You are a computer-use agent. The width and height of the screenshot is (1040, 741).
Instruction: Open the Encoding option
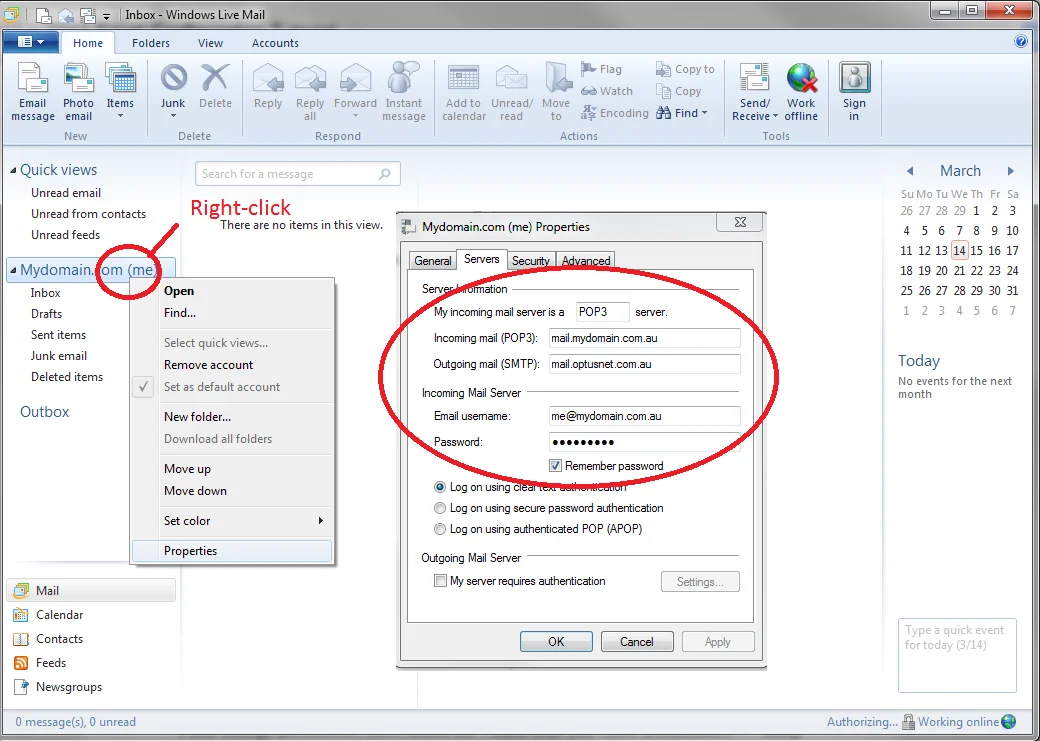(615, 113)
